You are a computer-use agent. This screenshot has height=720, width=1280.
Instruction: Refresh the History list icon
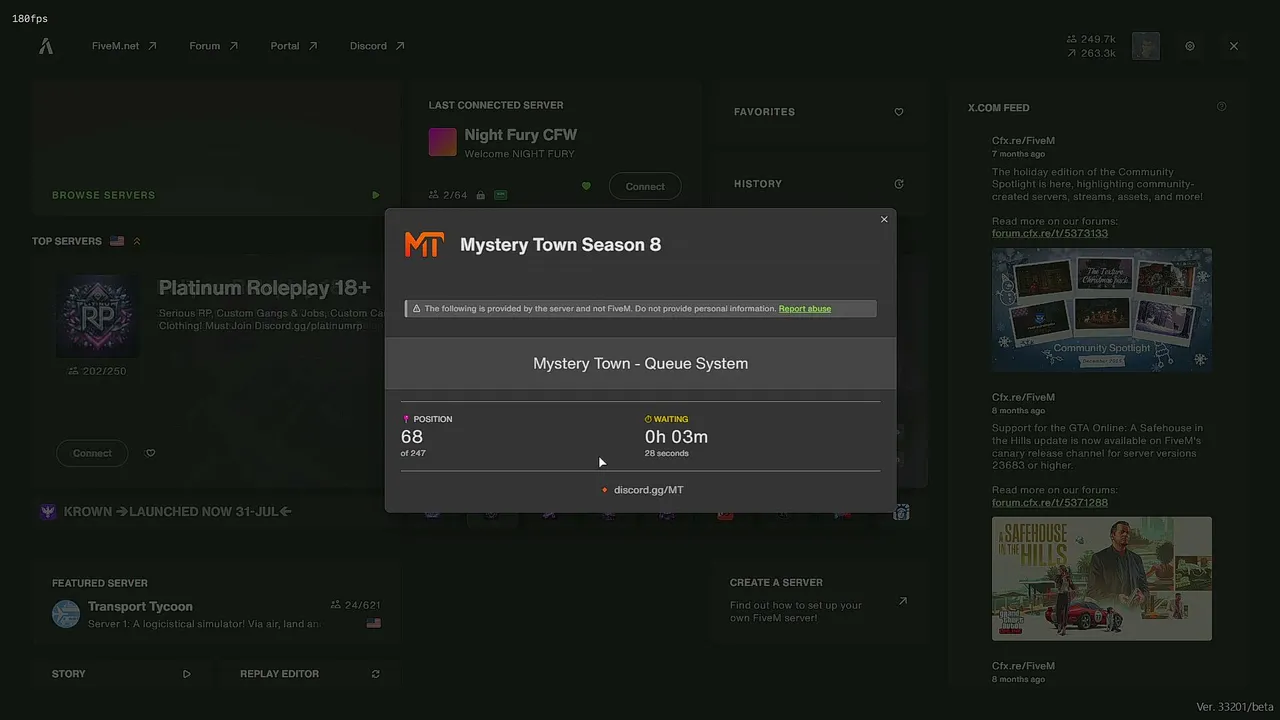click(899, 184)
